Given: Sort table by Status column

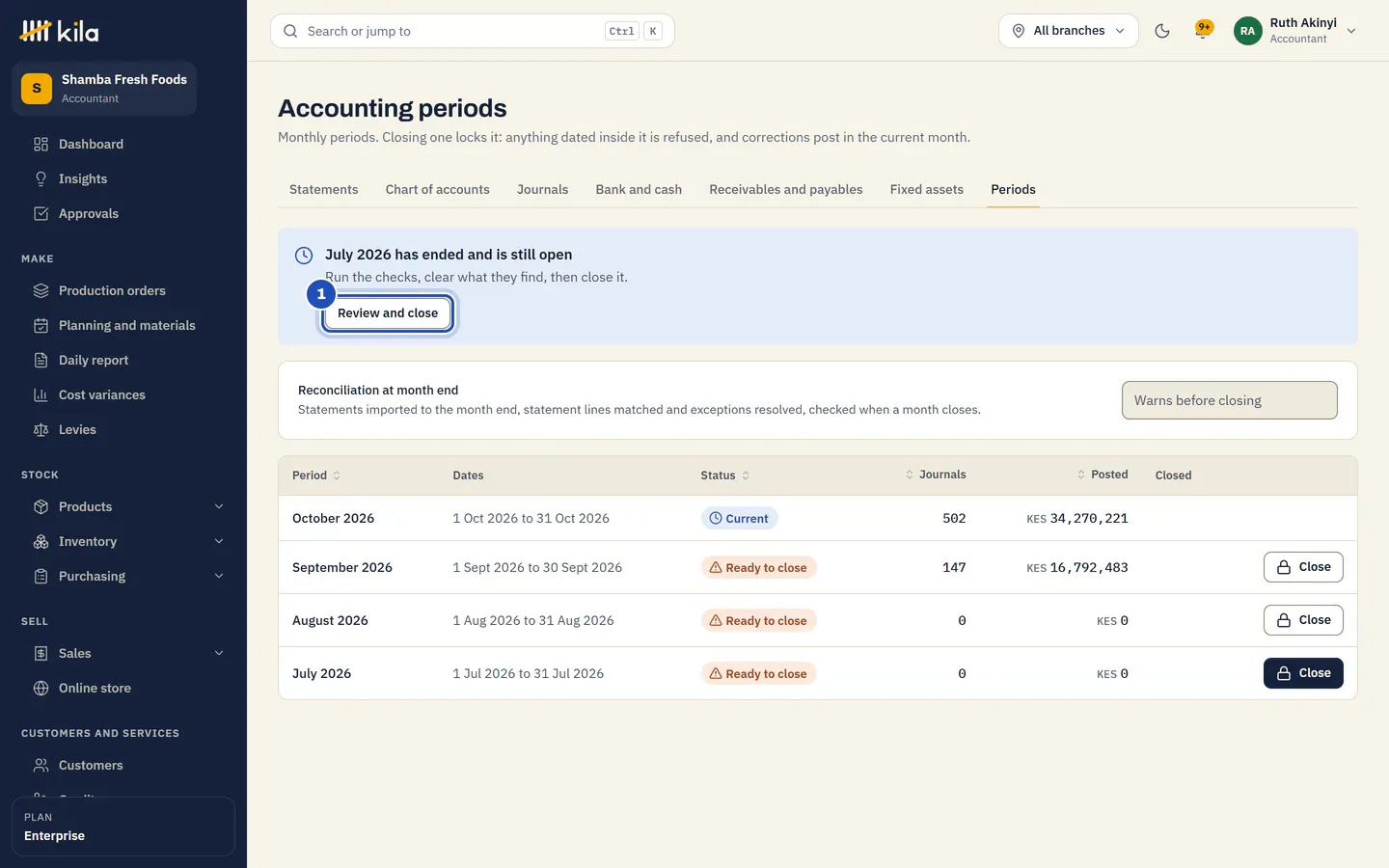Looking at the screenshot, I should click(x=724, y=475).
